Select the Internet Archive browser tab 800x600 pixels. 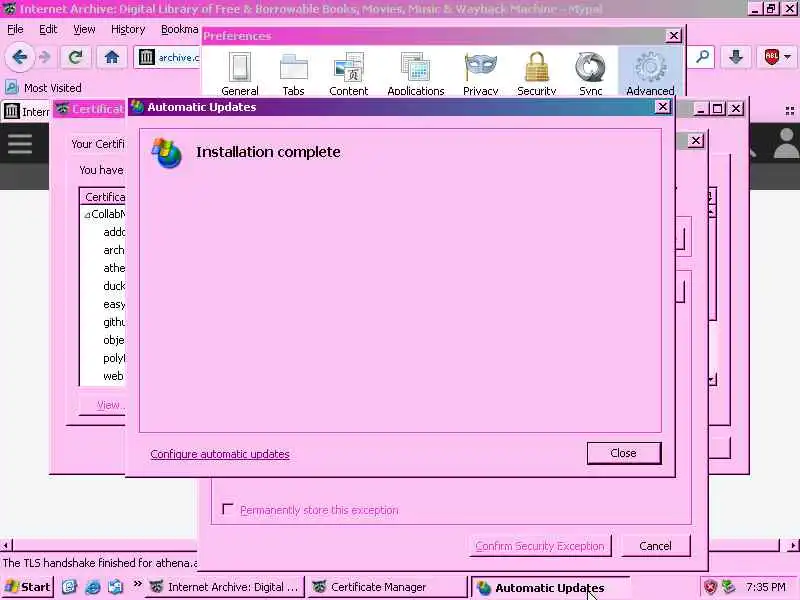click(x=27, y=111)
